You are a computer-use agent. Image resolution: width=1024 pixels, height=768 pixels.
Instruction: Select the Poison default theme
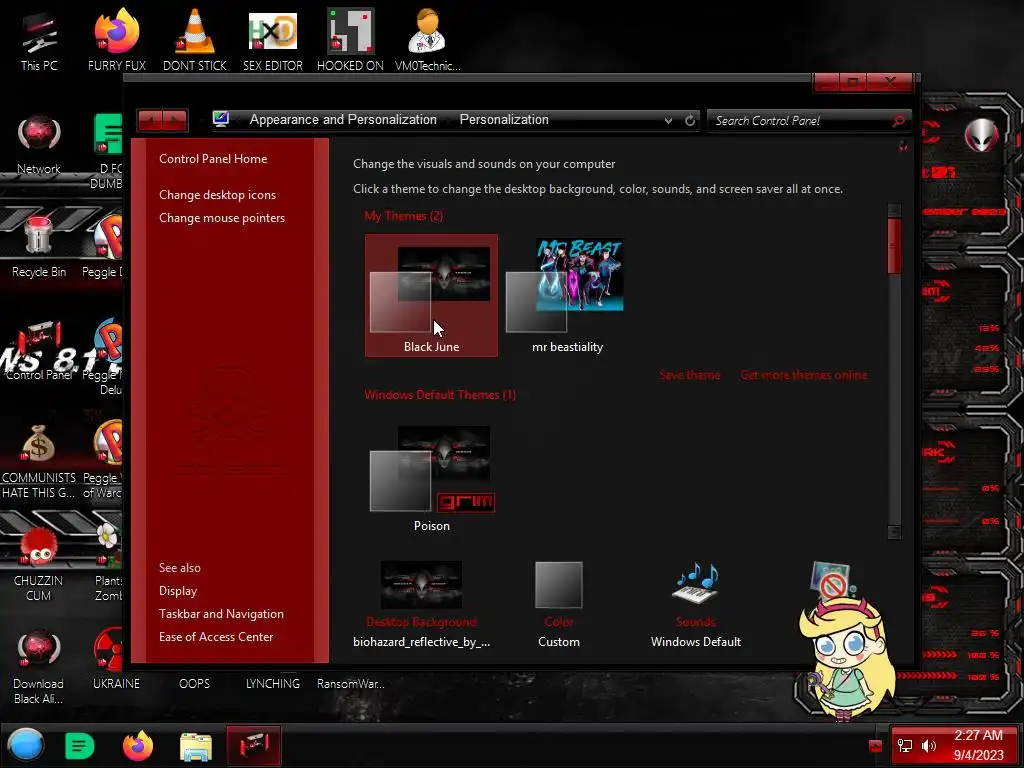(431, 477)
